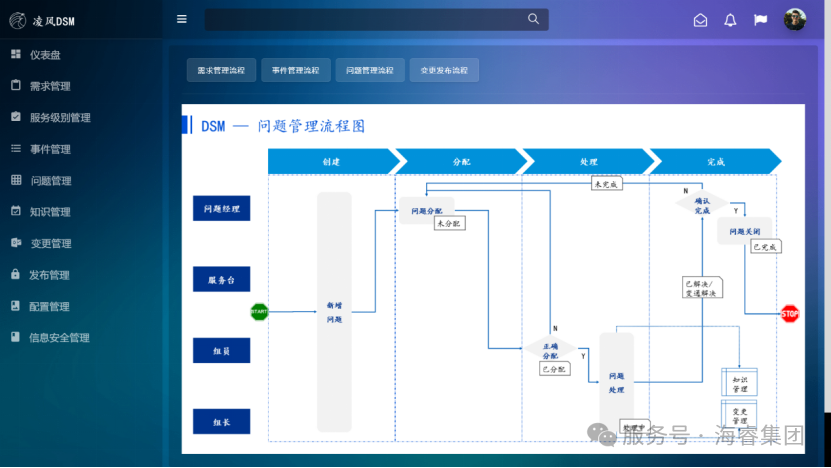
Task: Click the 发布管理 lock icon
Action: pyautogui.click(x=15, y=274)
